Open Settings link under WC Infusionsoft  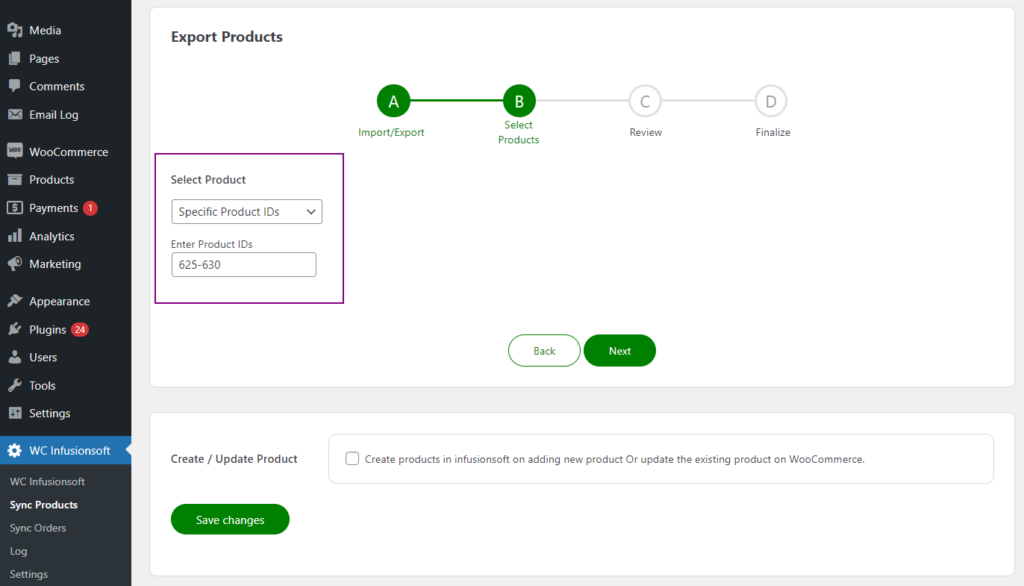(x=29, y=574)
